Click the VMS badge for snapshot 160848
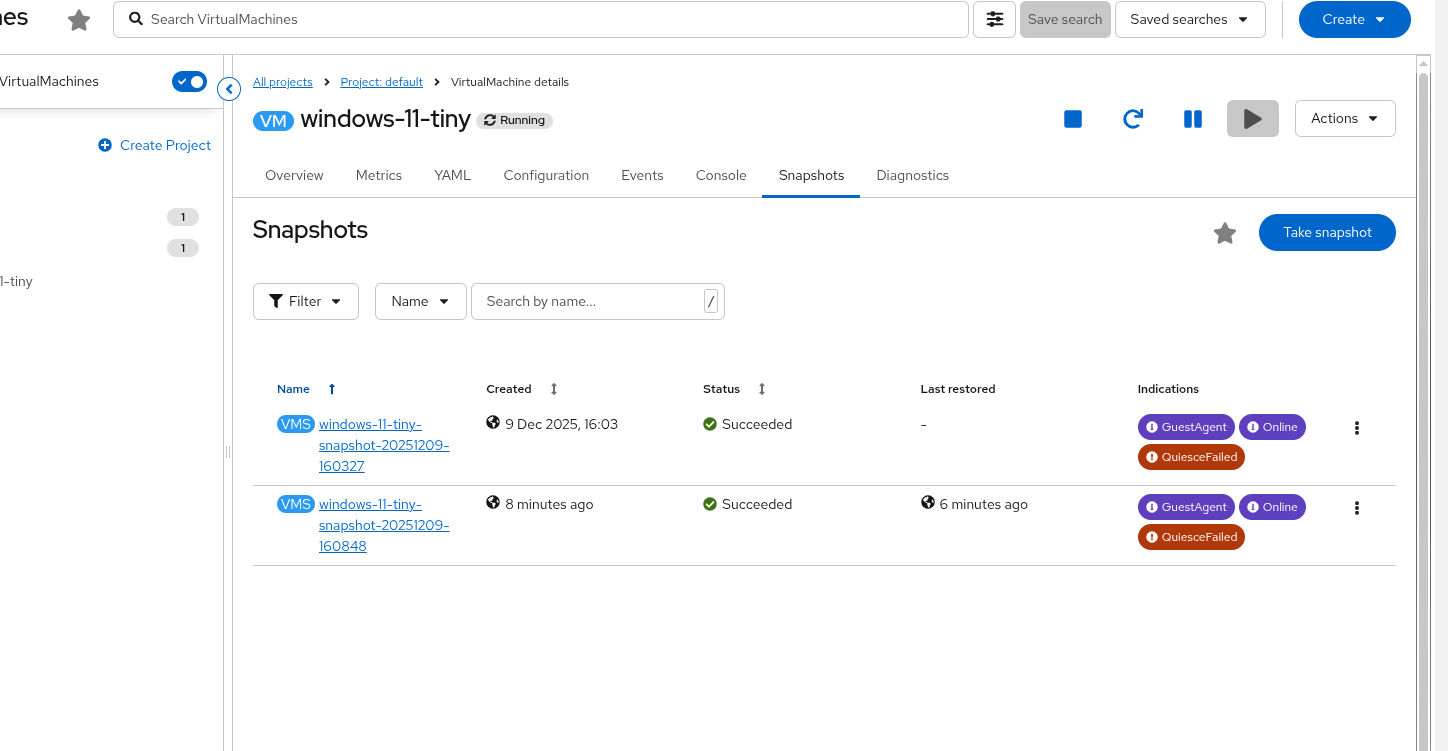1448x751 pixels. point(296,504)
